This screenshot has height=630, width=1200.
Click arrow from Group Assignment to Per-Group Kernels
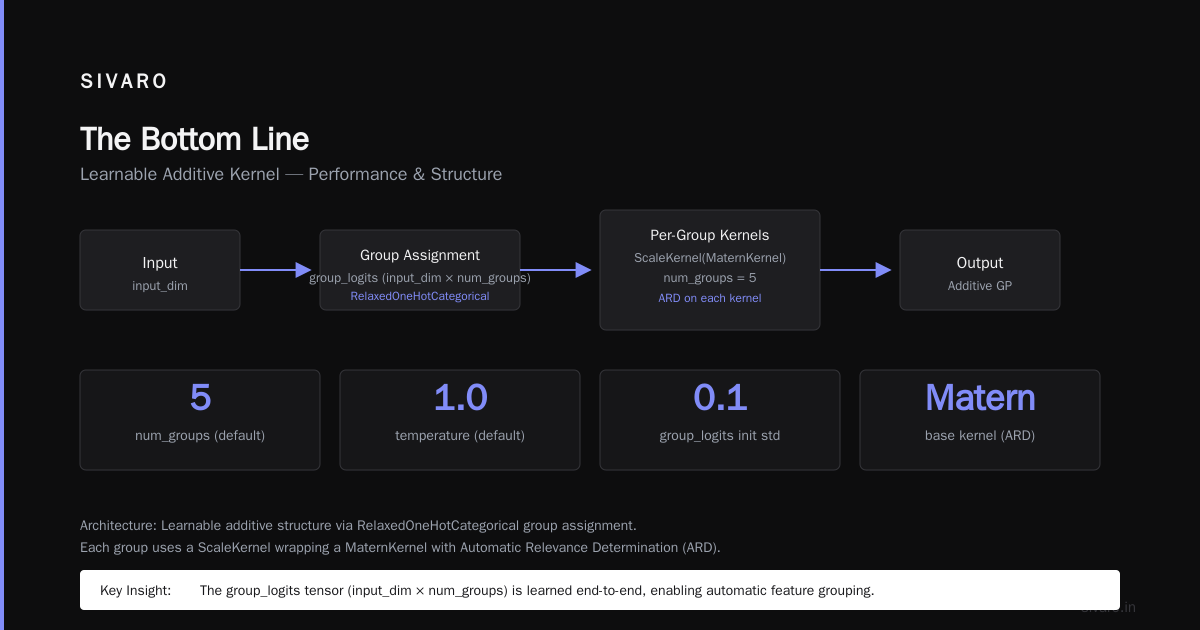pos(556,270)
